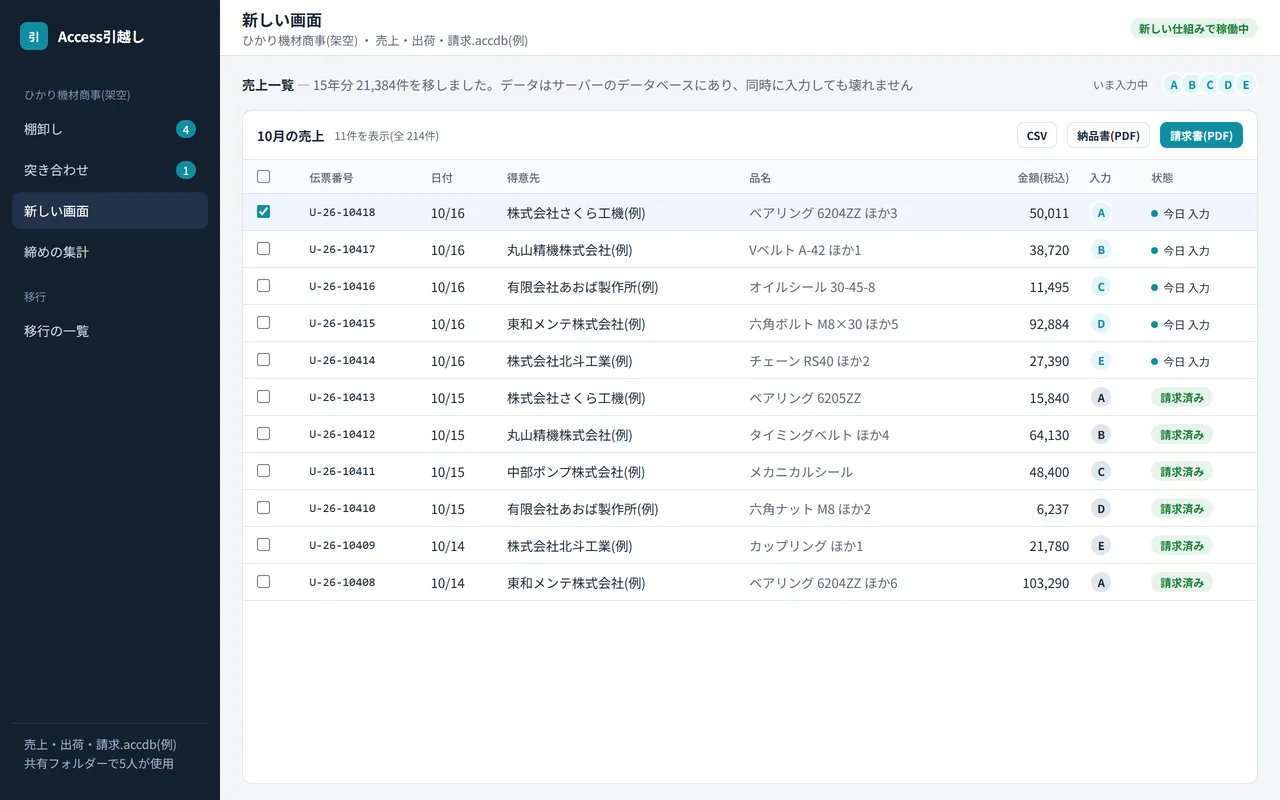1280x800 pixels.
Task: Click user avatar D in いま入力中
Action: click(x=1228, y=85)
